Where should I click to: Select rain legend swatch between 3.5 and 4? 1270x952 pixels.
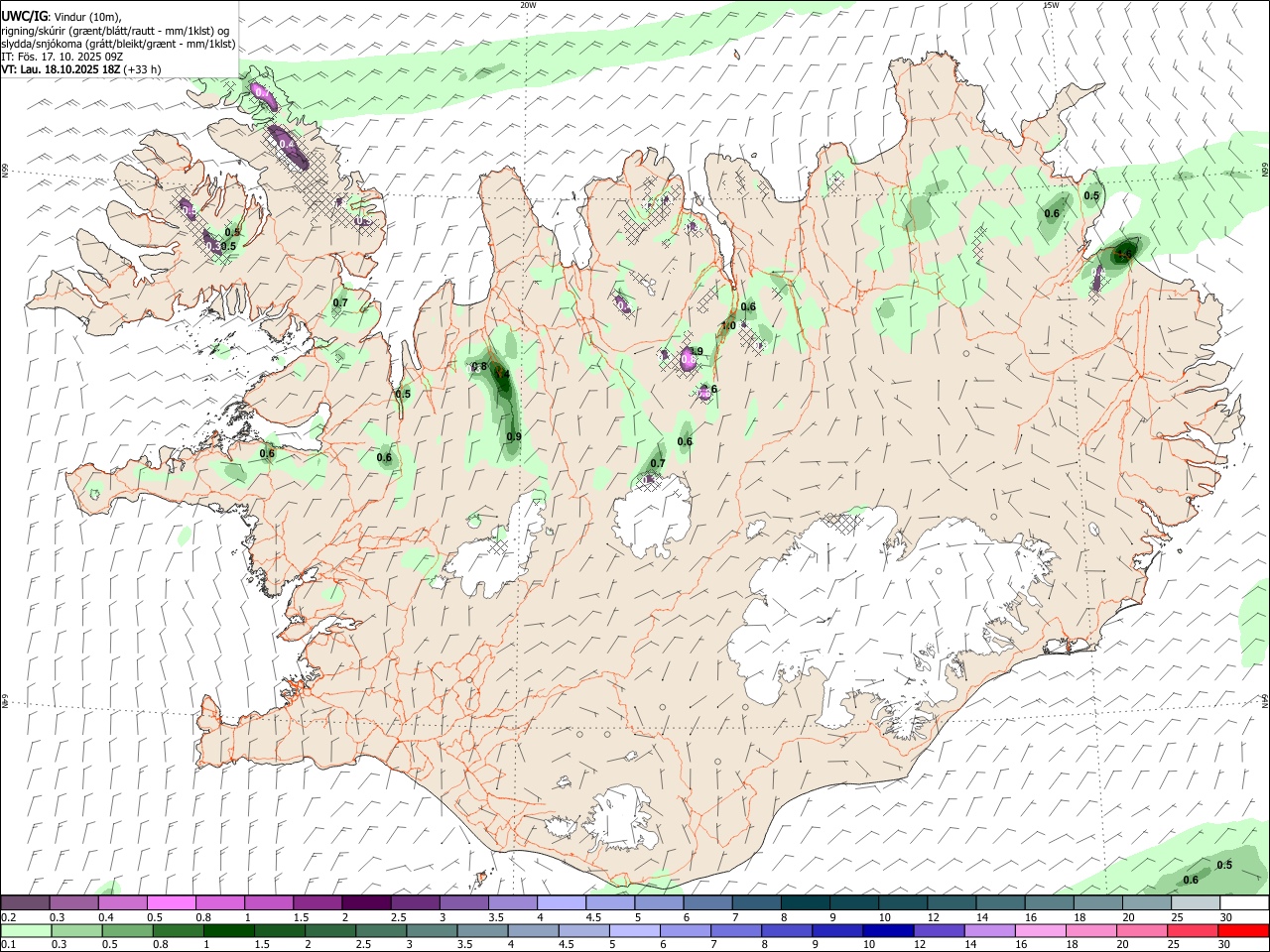pos(482,930)
